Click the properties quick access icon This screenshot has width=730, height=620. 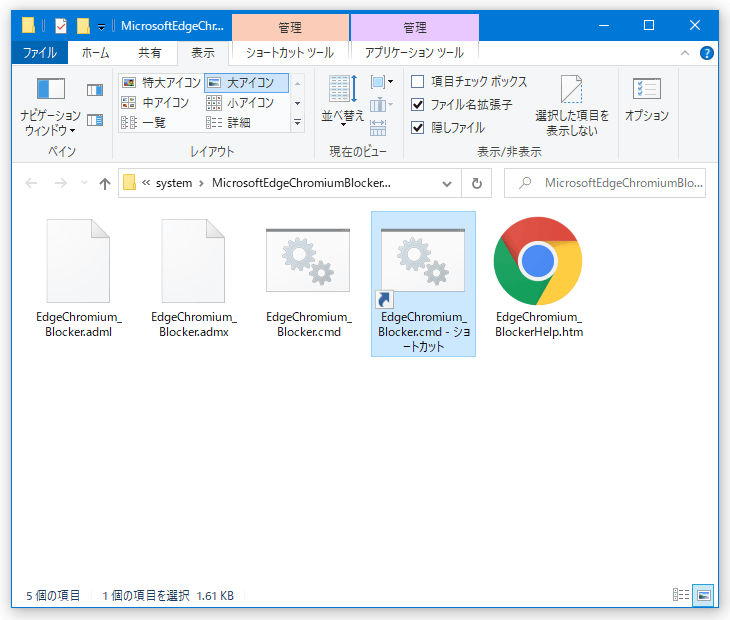(61, 26)
